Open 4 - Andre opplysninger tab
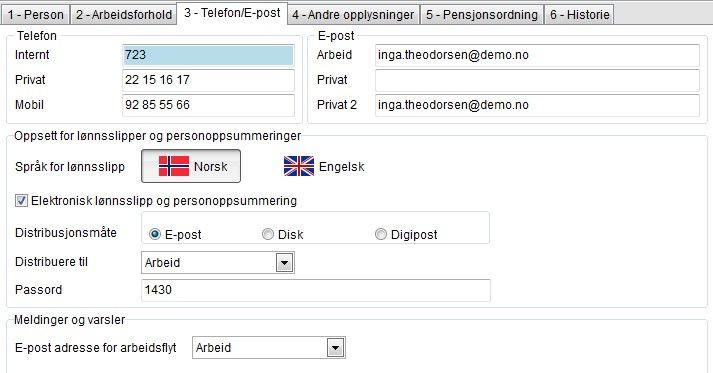 (x=353, y=15)
